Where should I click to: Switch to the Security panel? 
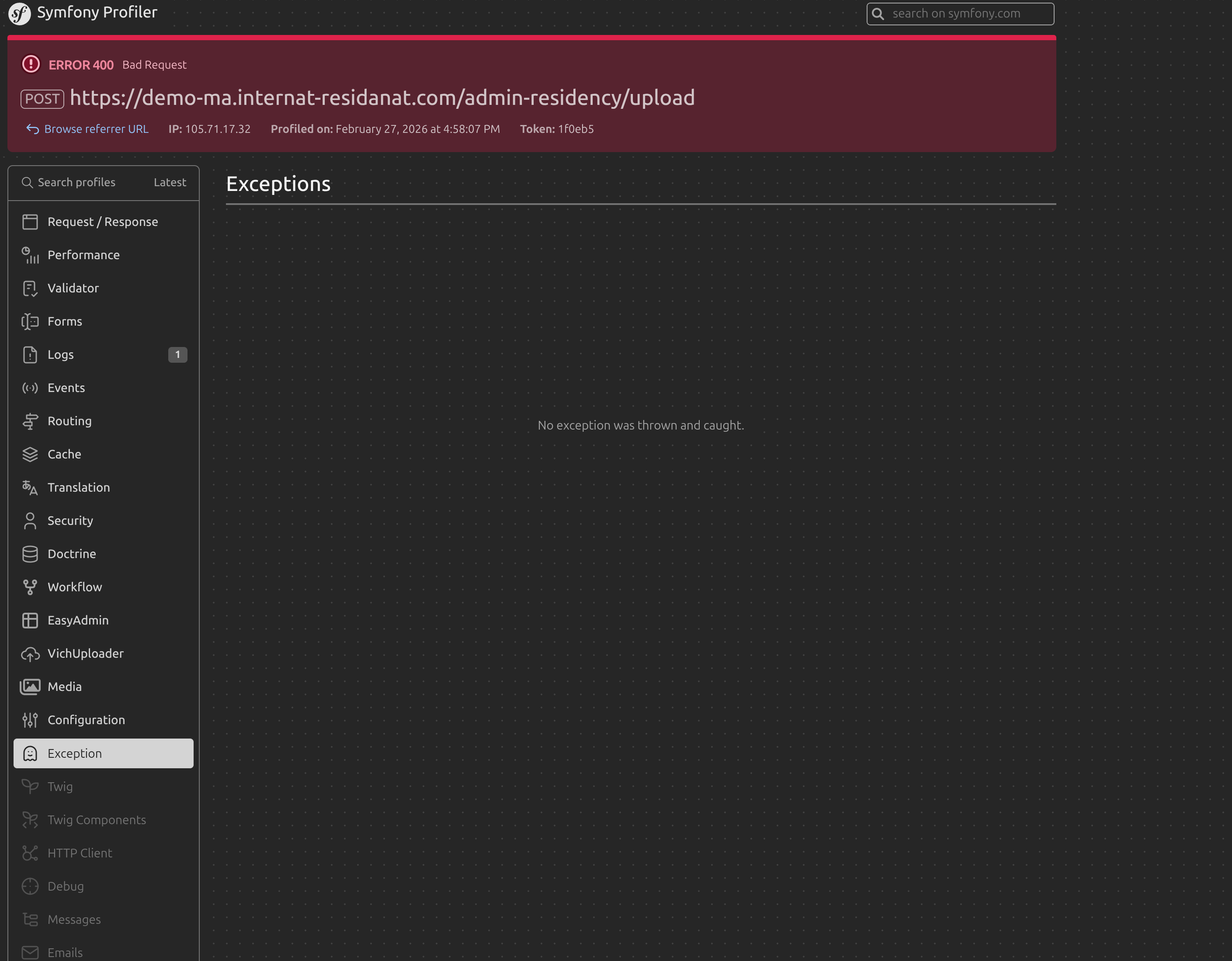click(x=70, y=520)
